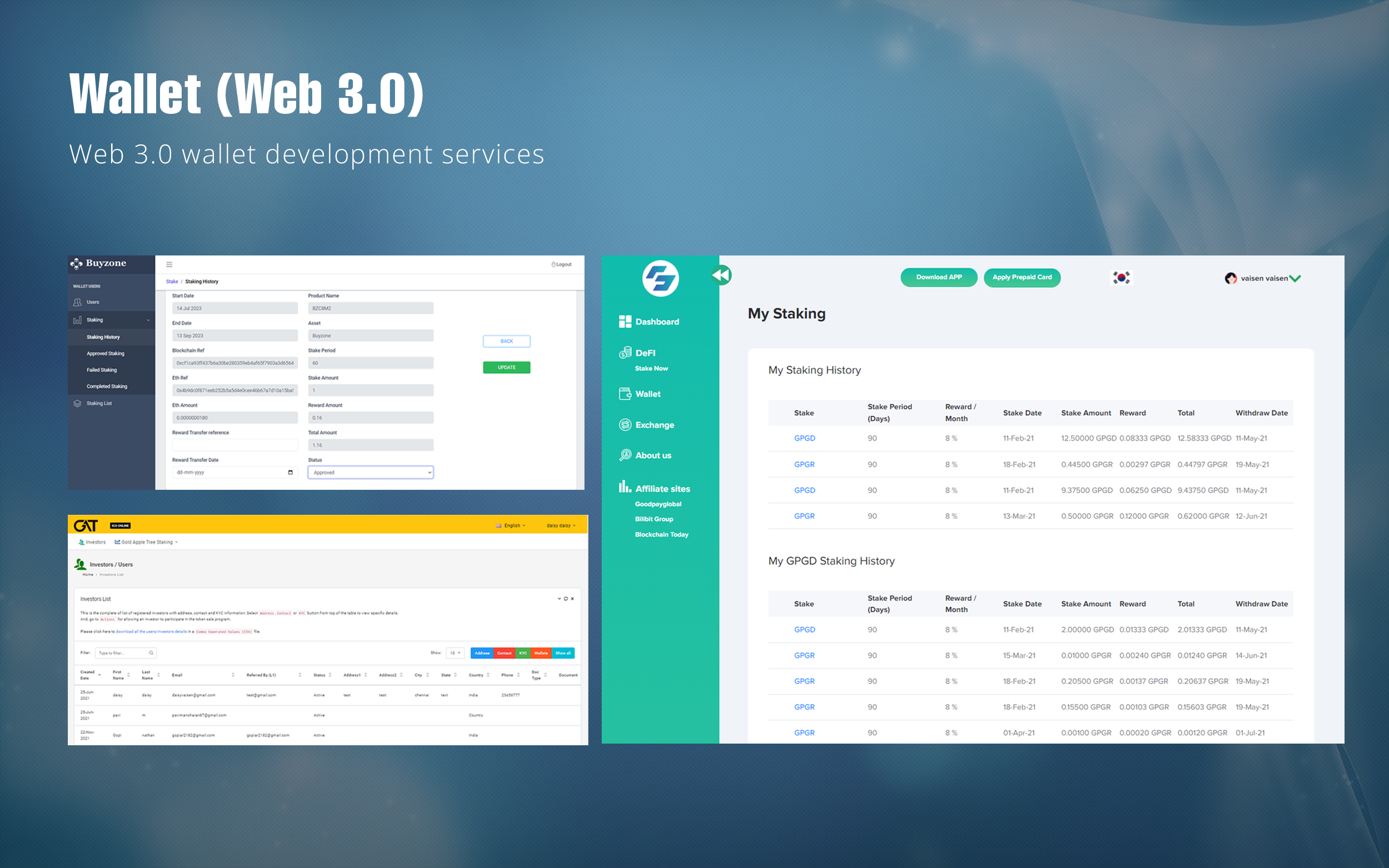
Task: Click the green double-arrow sidebar collapse icon
Action: coord(721,275)
